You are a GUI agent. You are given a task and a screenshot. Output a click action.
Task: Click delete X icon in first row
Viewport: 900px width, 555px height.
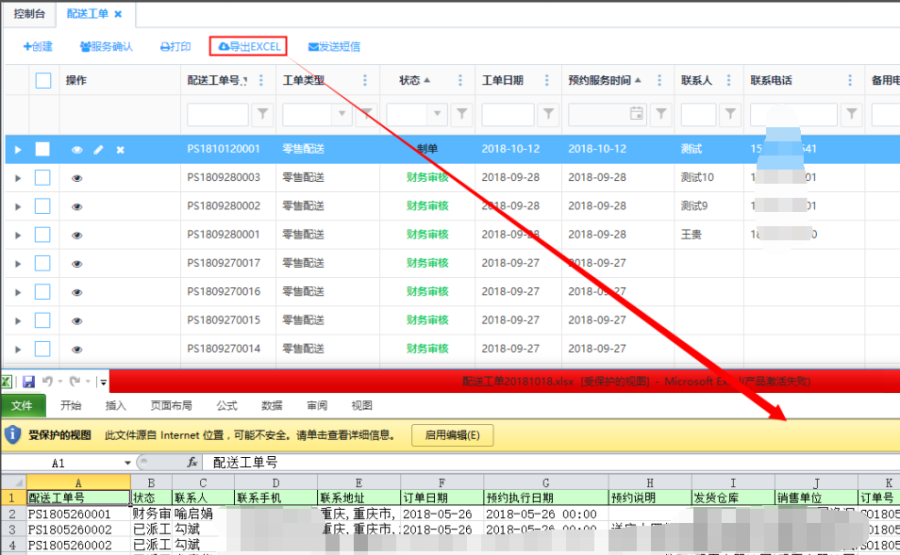[x=120, y=150]
